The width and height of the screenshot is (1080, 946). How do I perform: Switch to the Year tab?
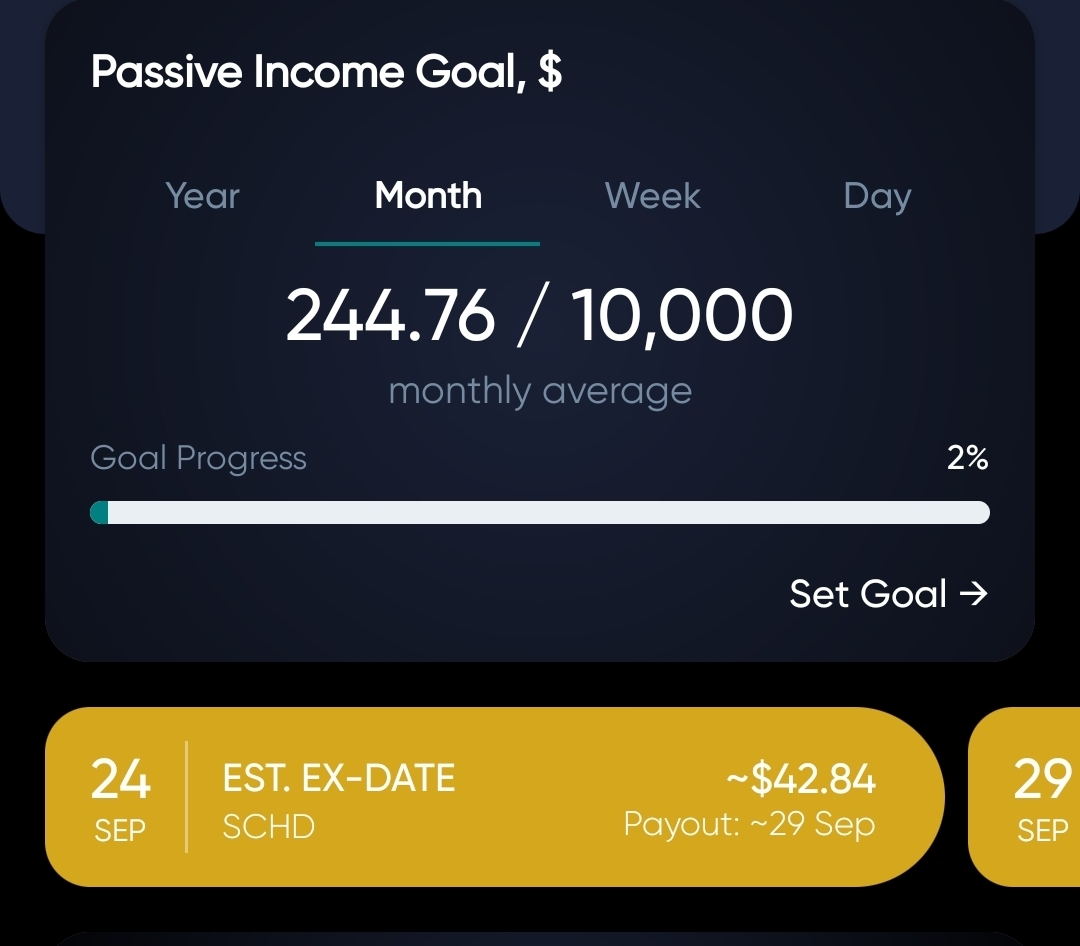point(202,196)
